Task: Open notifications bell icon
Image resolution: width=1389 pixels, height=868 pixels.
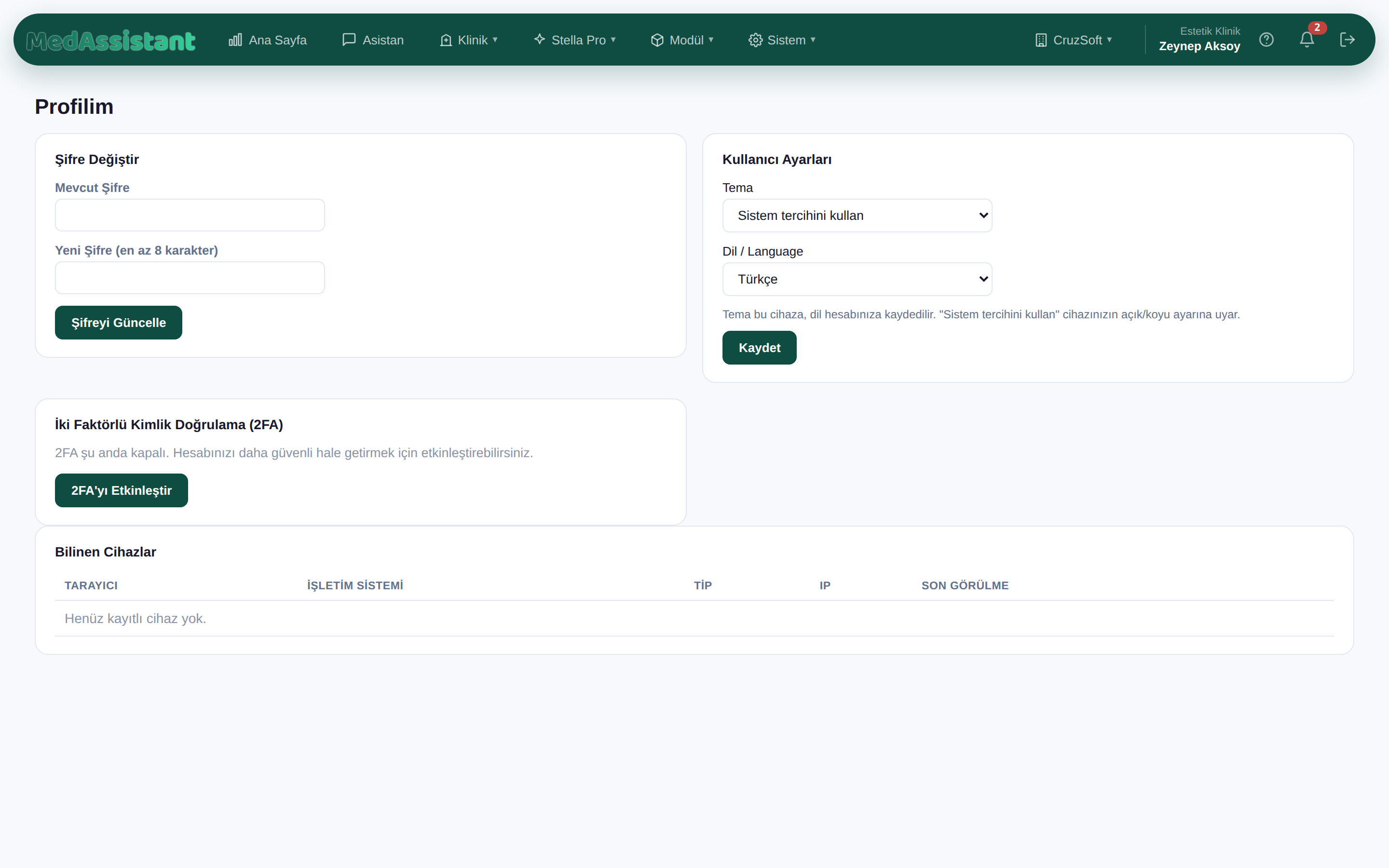Action: 1307,40
